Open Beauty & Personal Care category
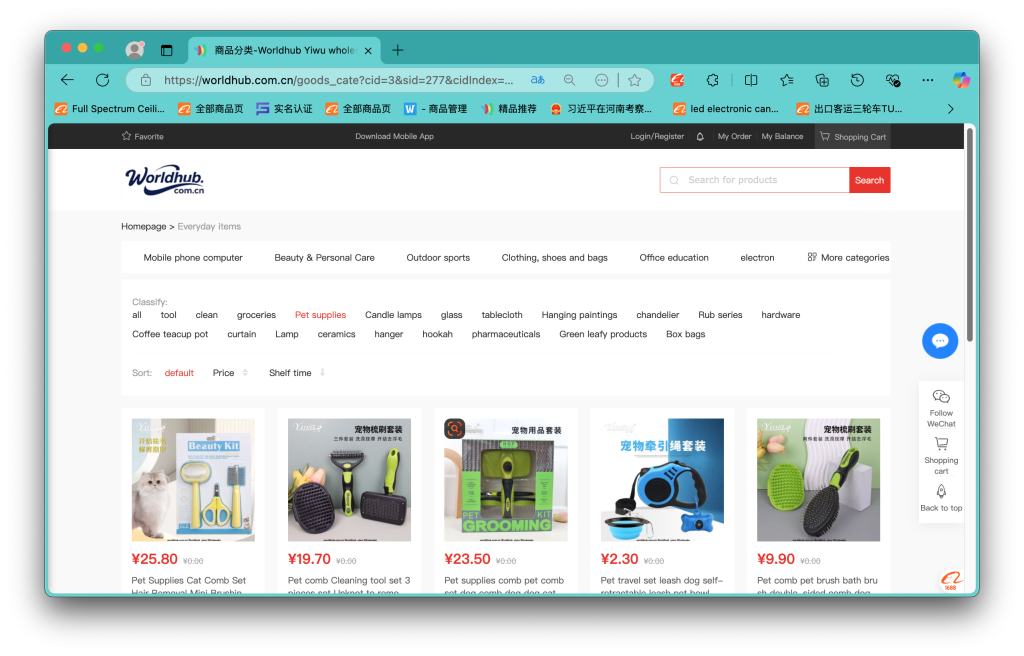Screen dimensions: 1024x656 click(x=324, y=257)
